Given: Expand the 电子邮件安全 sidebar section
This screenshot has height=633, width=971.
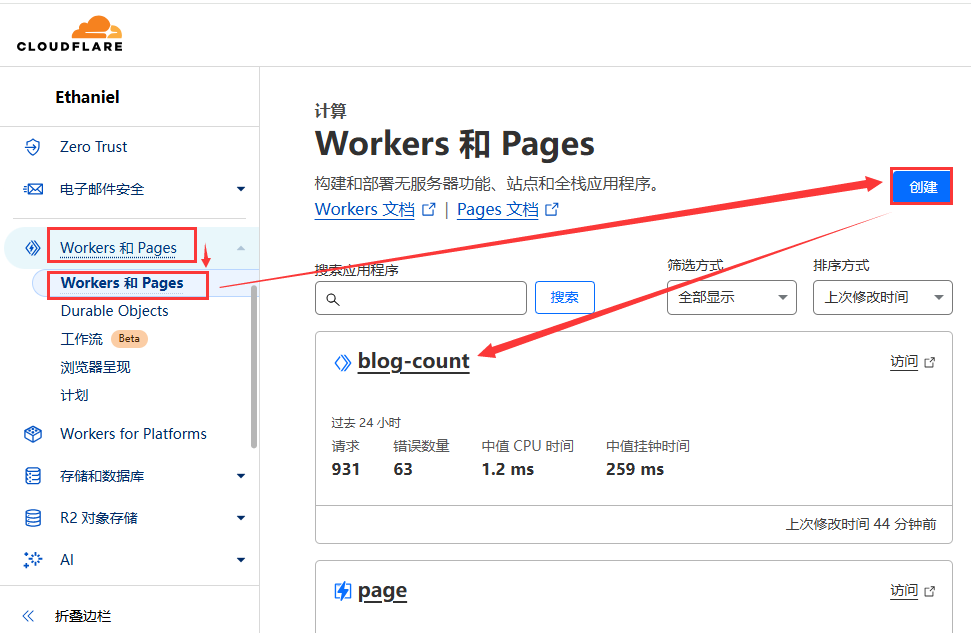Looking at the screenshot, I should pyautogui.click(x=240, y=189).
